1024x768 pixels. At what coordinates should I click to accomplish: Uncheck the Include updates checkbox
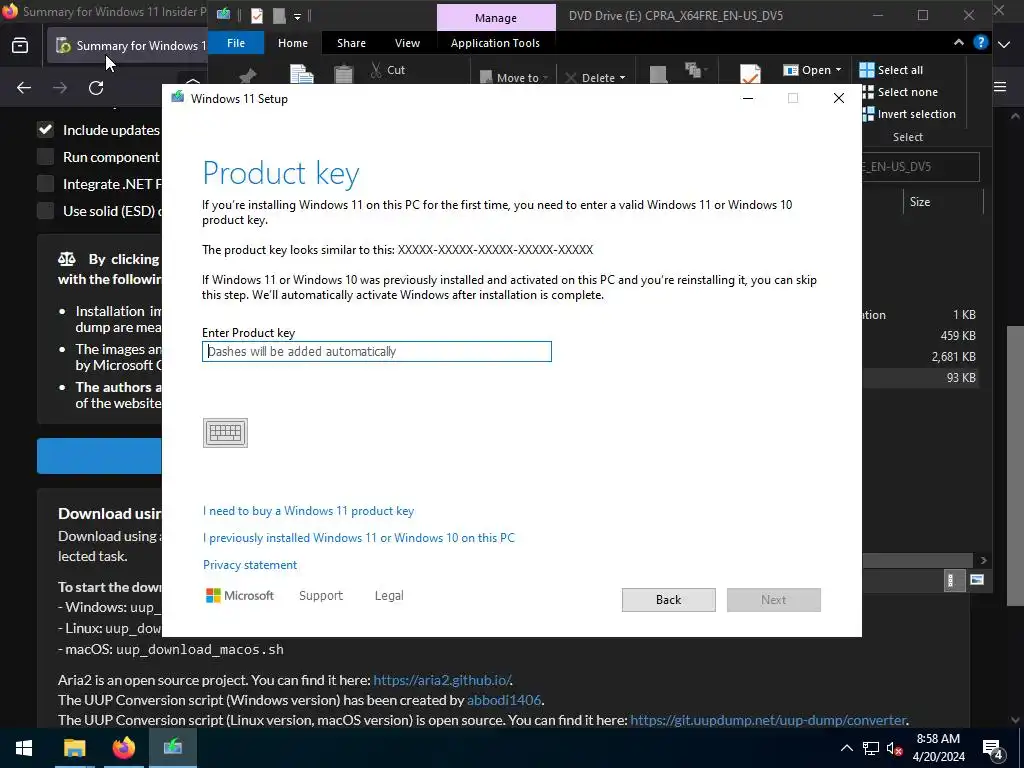tap(45, 130)
